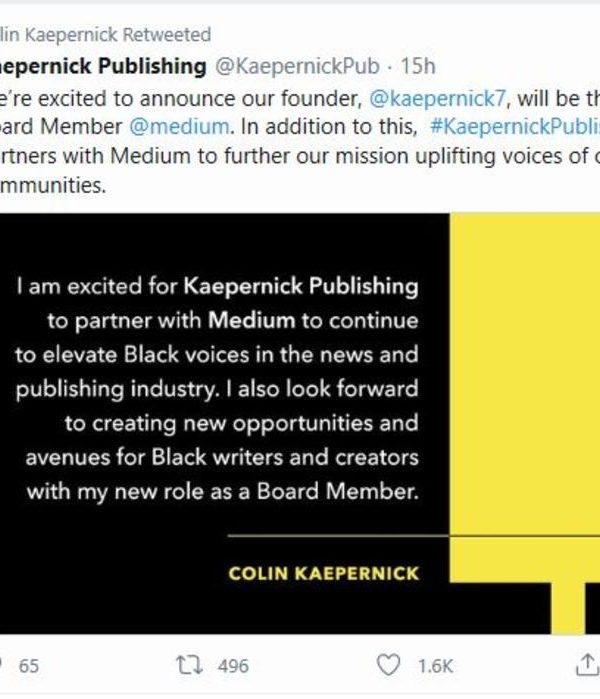This screenshot has height=699, width=600.
Task: Click the @KaepernickPub handle
Action: tap(296, 66)
